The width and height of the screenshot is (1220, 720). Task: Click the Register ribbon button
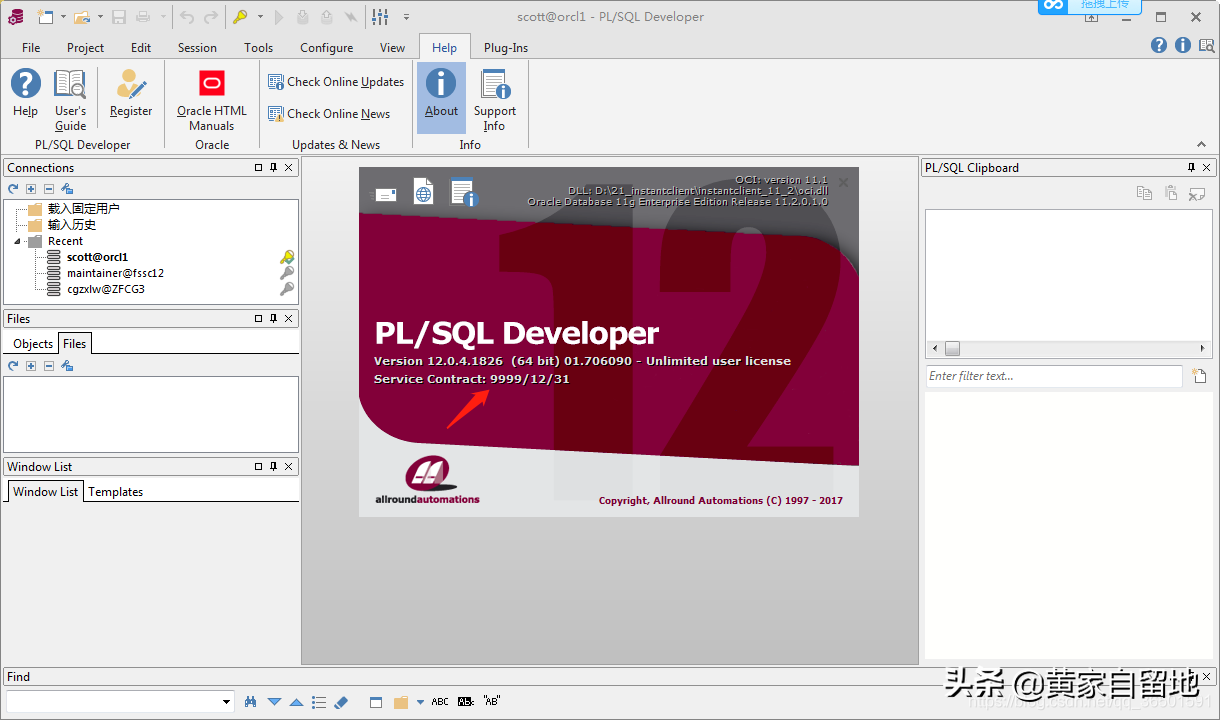131,93
